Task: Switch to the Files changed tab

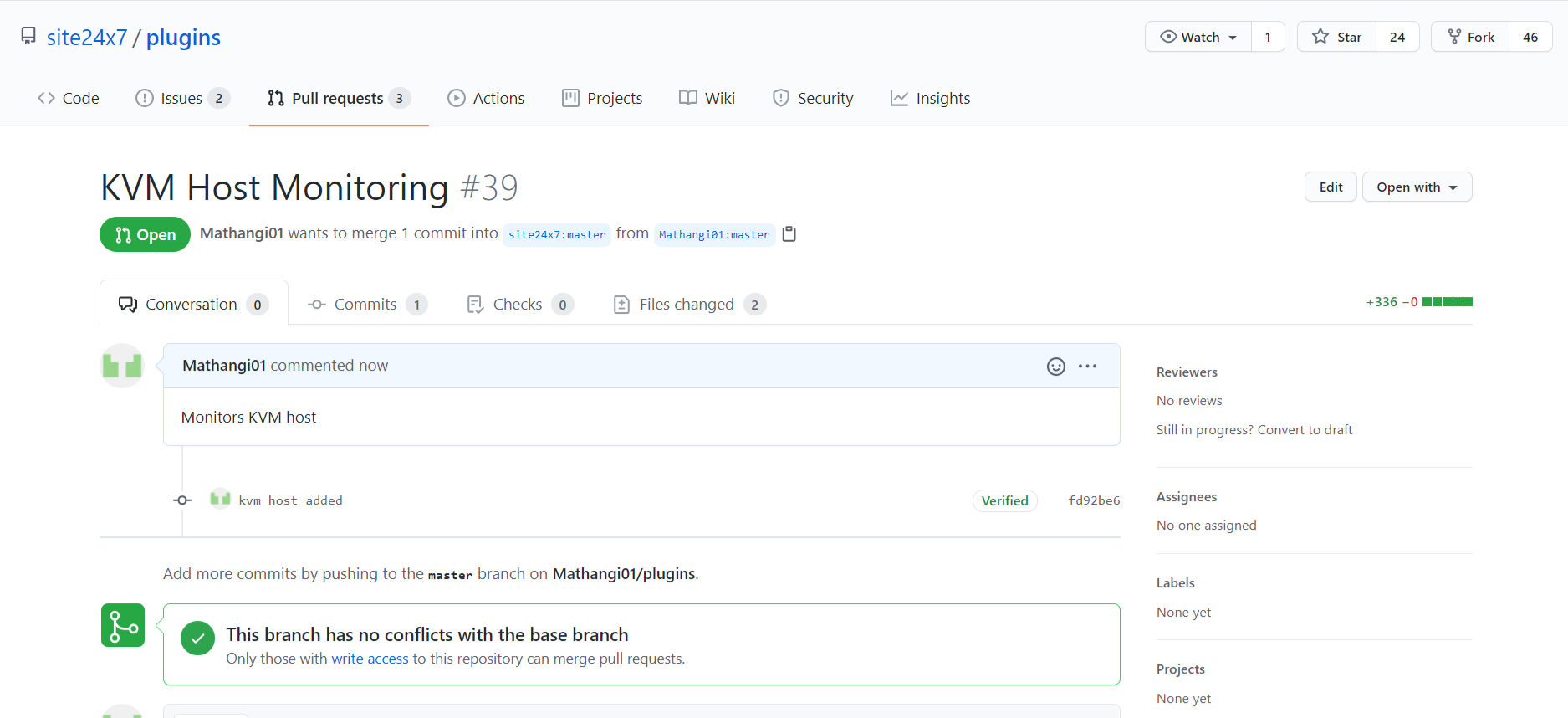Action: tap(688, 305)
